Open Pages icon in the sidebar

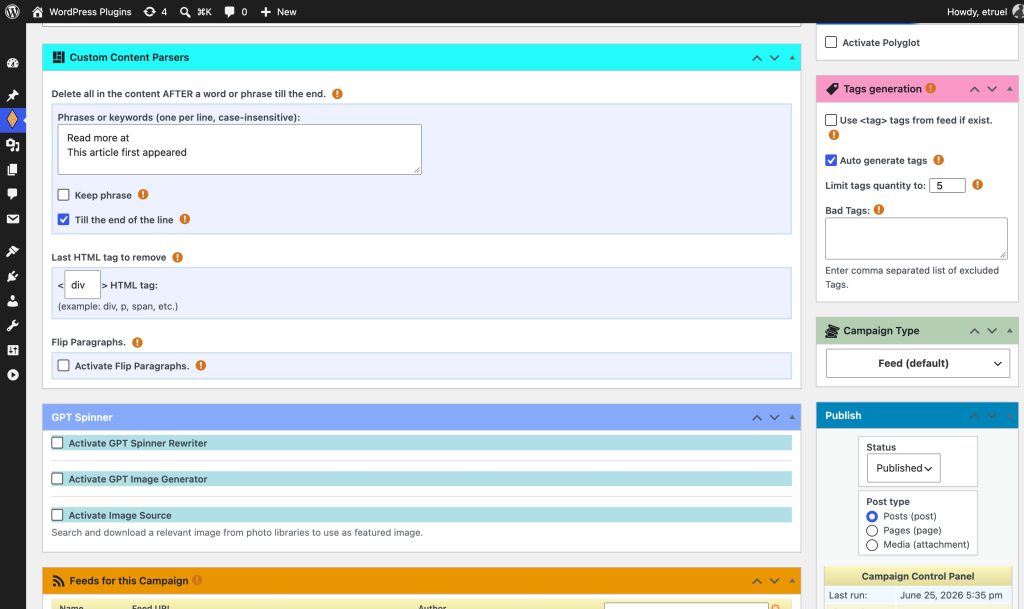pyautogui.click(x=12, y=170)
